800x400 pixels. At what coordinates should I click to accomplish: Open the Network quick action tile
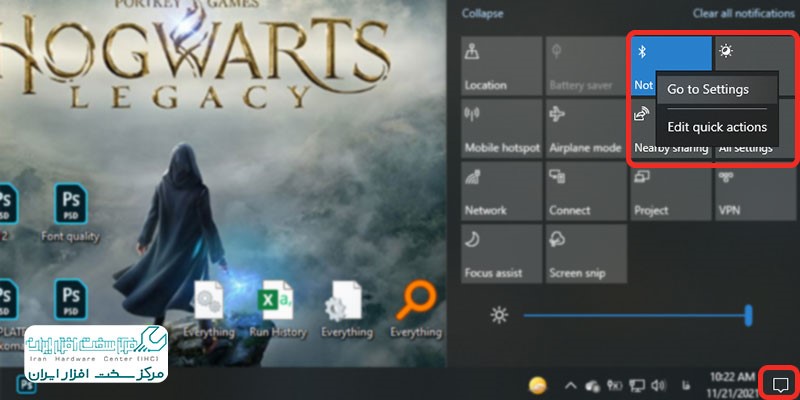[502, 191]
